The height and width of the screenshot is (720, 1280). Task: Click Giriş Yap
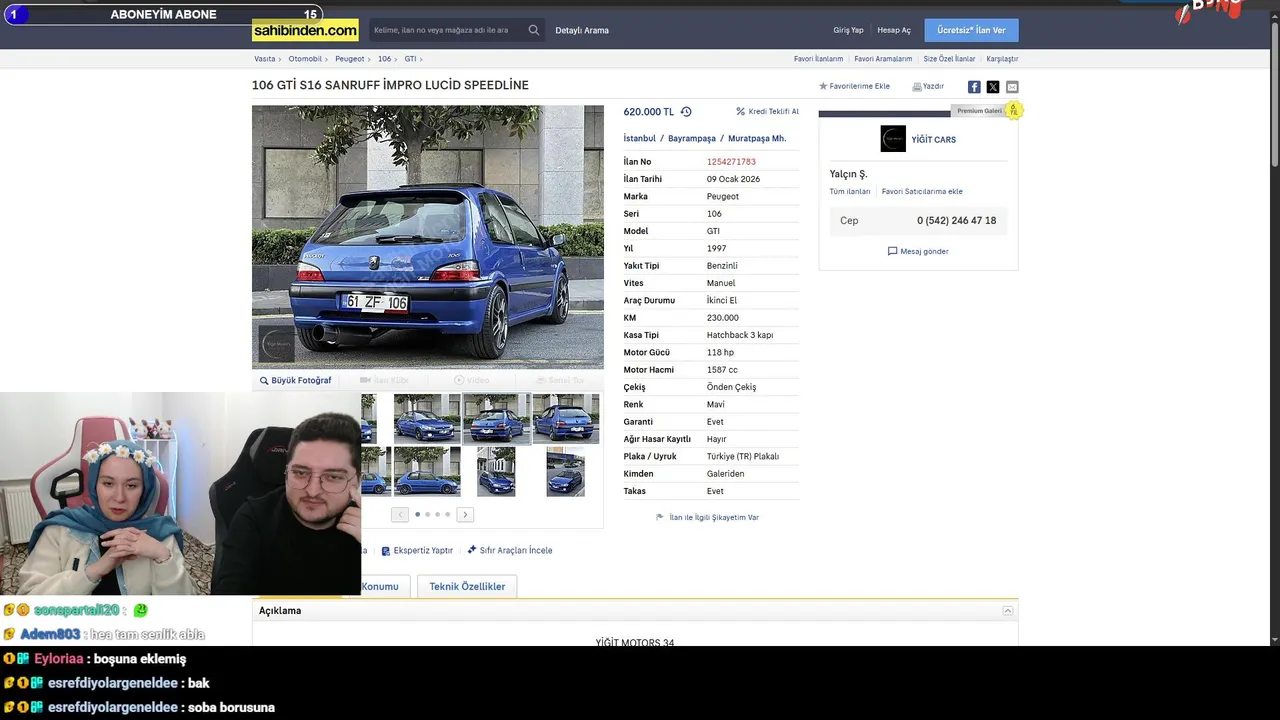(848, 30)
